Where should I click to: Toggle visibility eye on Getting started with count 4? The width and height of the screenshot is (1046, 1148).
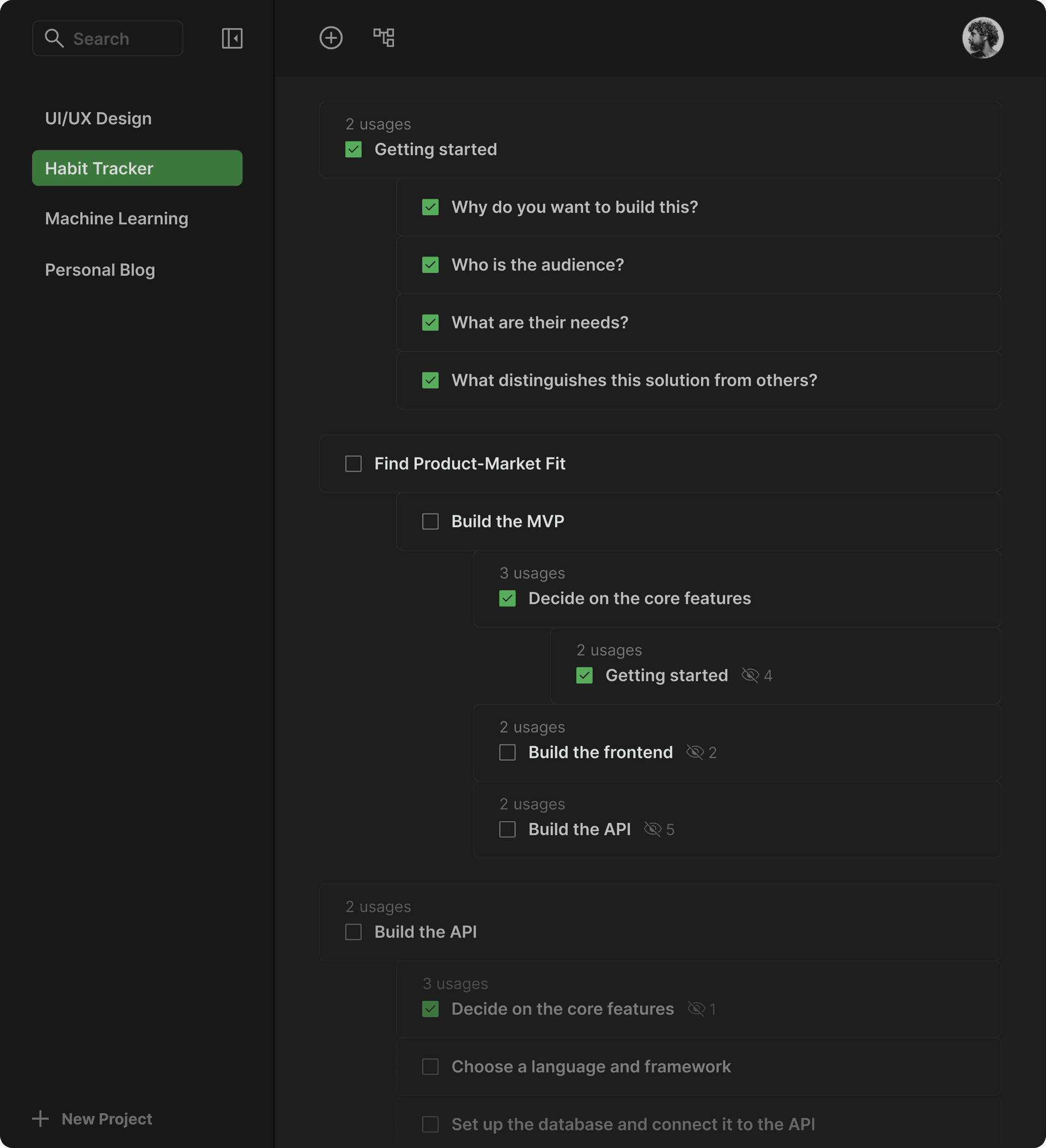[x=750, y=675]
